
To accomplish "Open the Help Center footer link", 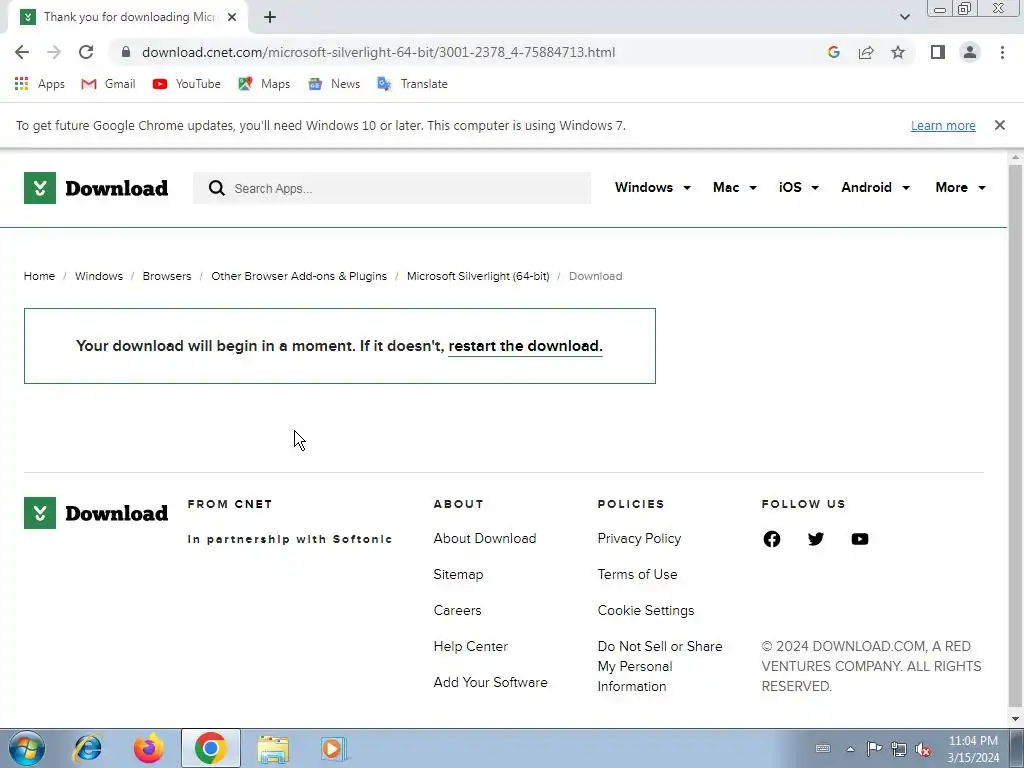I will (470, 647).
